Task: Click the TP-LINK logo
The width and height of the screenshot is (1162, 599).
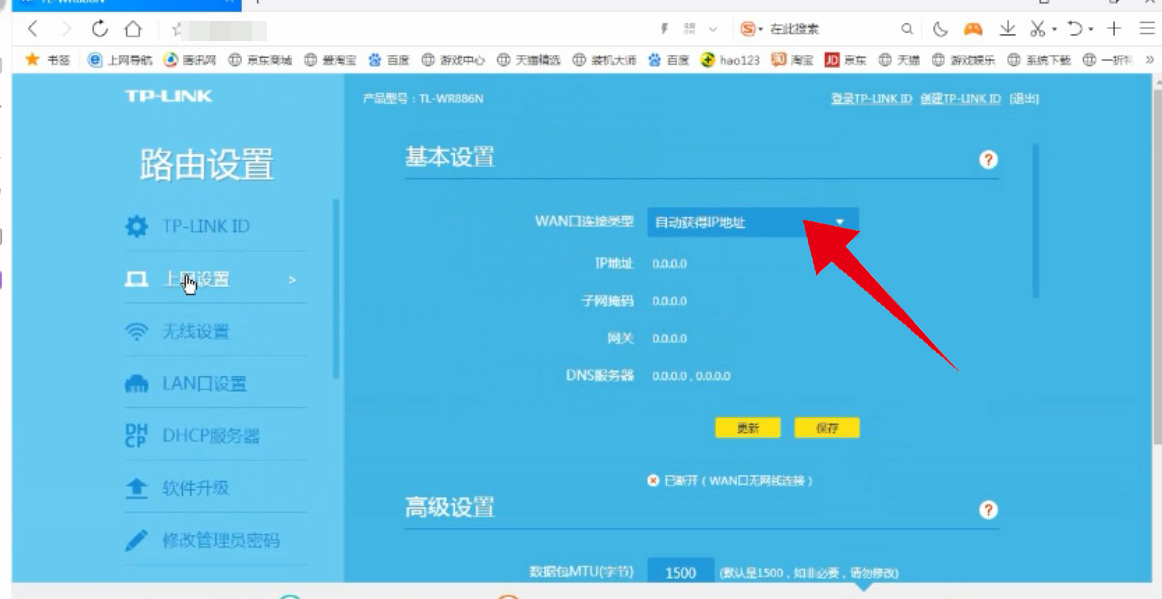Action: 168,96
